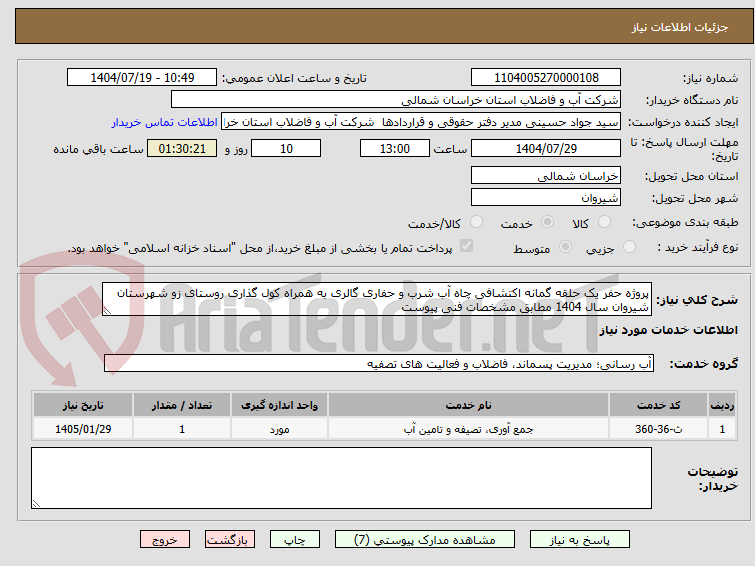755x566 pixels.
Task: Click the نام خدمت column header
Action: (469, 405)
